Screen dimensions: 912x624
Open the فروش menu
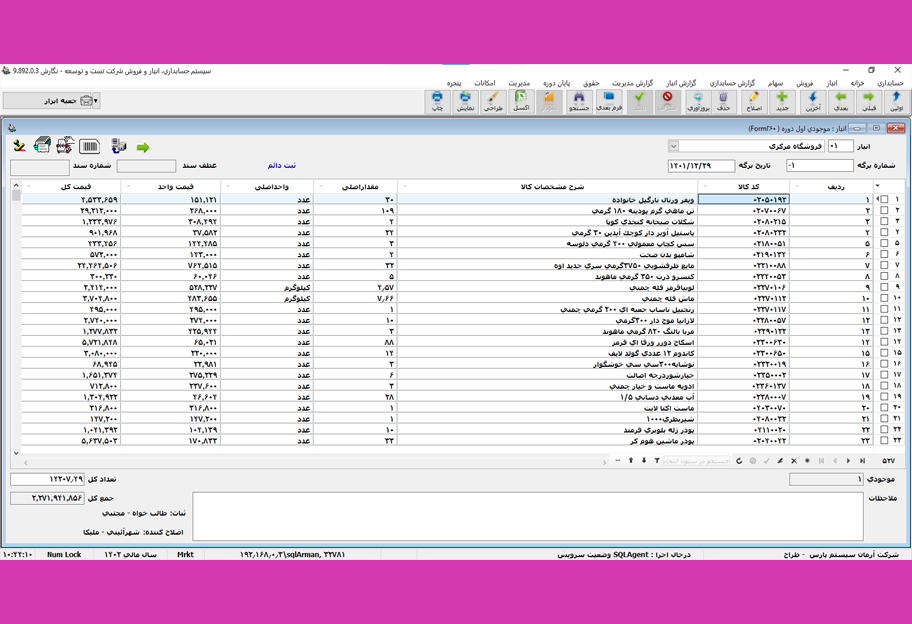pyautogui.click(x=804, y=83)
